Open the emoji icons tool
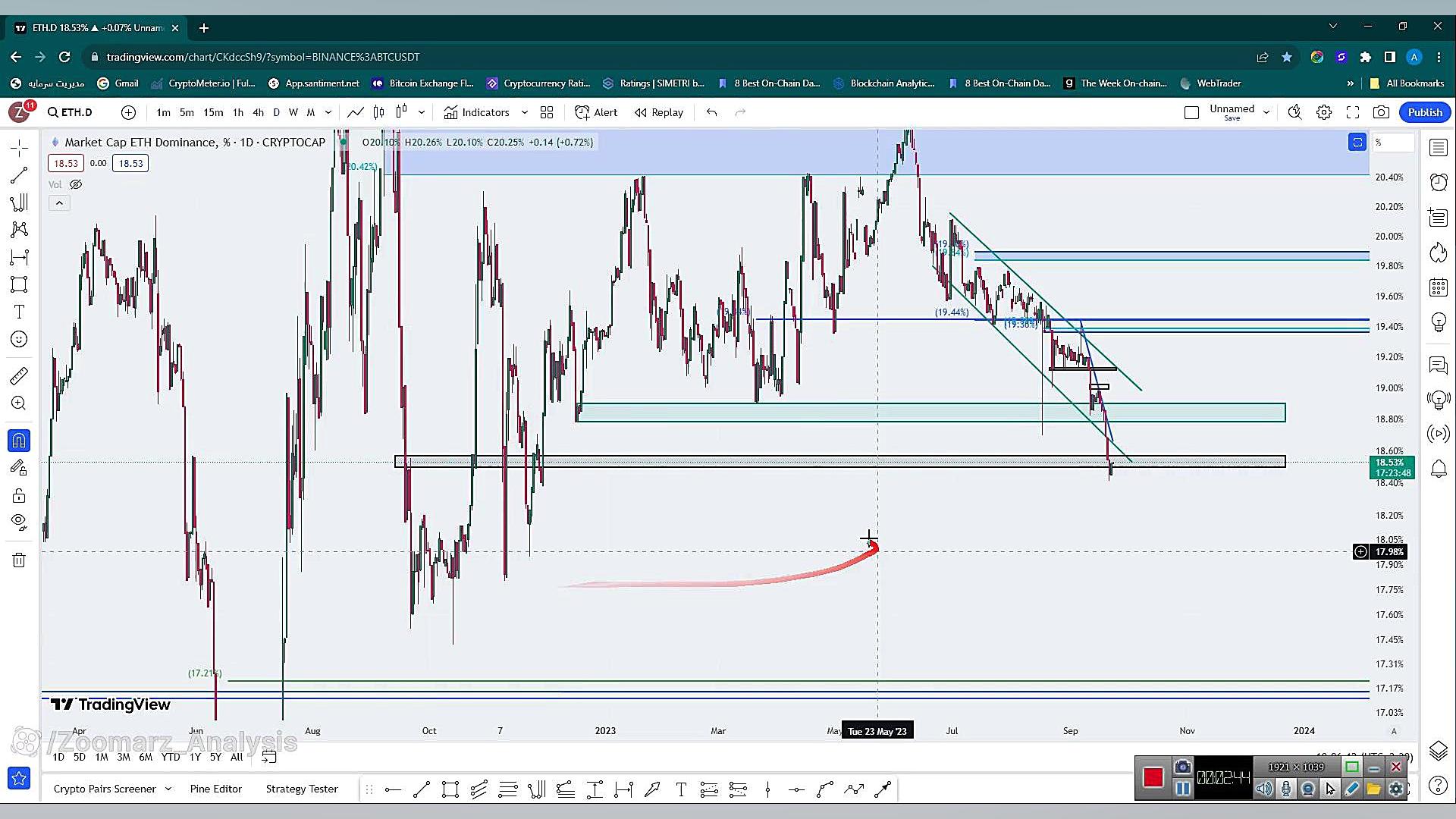 click(19, 339)
